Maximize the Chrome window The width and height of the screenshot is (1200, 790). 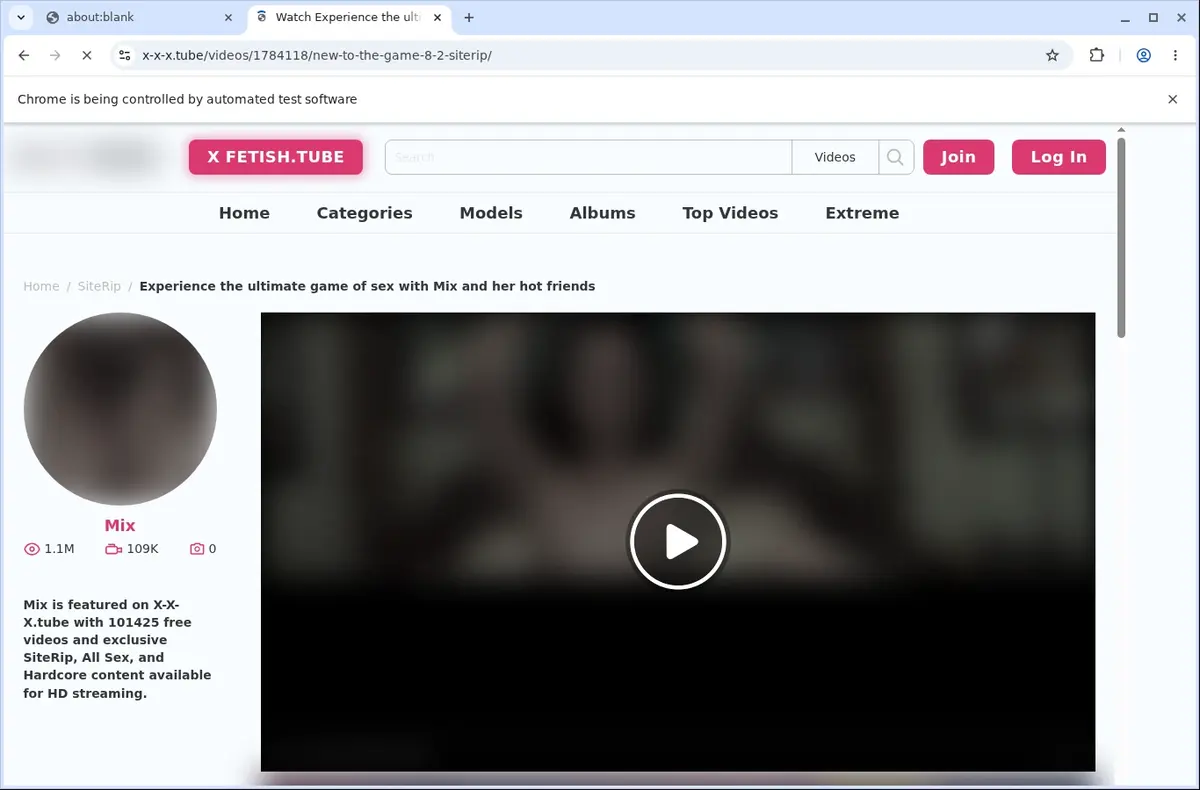click(x=1153, y=17)
